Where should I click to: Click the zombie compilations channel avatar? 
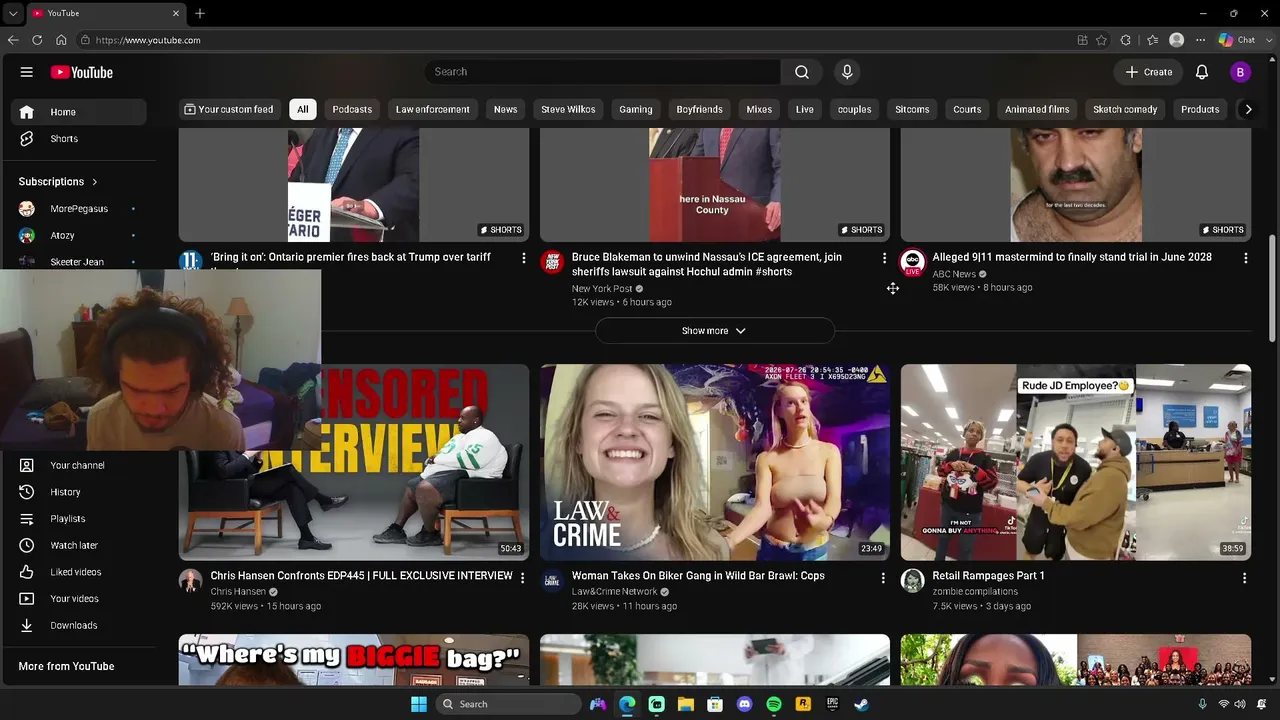coord(912,581)
